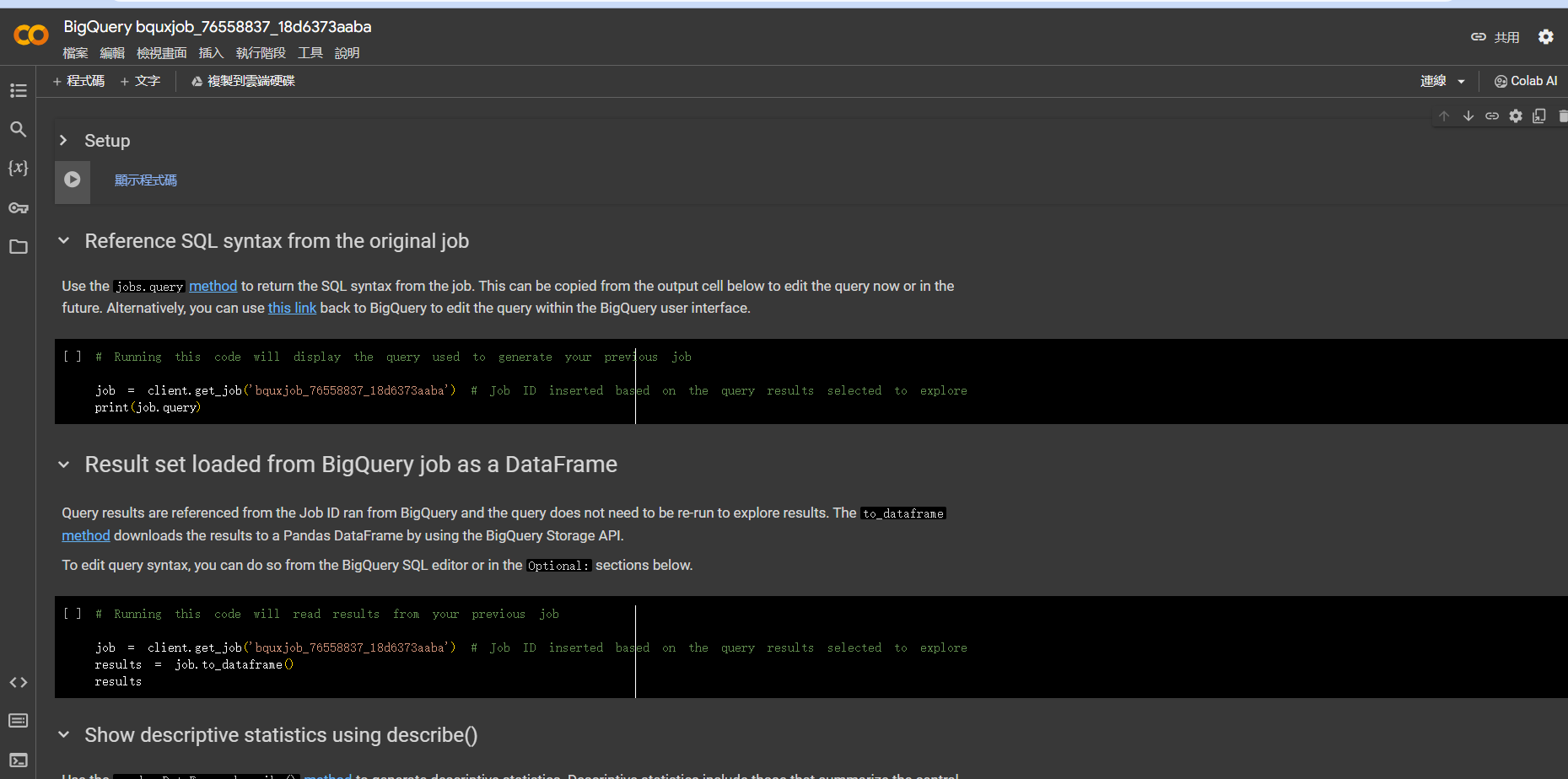Viewport: 1568px width, 779px height.
Task: Run the job.to_dataframe() cell
Action: click(73, 614)
